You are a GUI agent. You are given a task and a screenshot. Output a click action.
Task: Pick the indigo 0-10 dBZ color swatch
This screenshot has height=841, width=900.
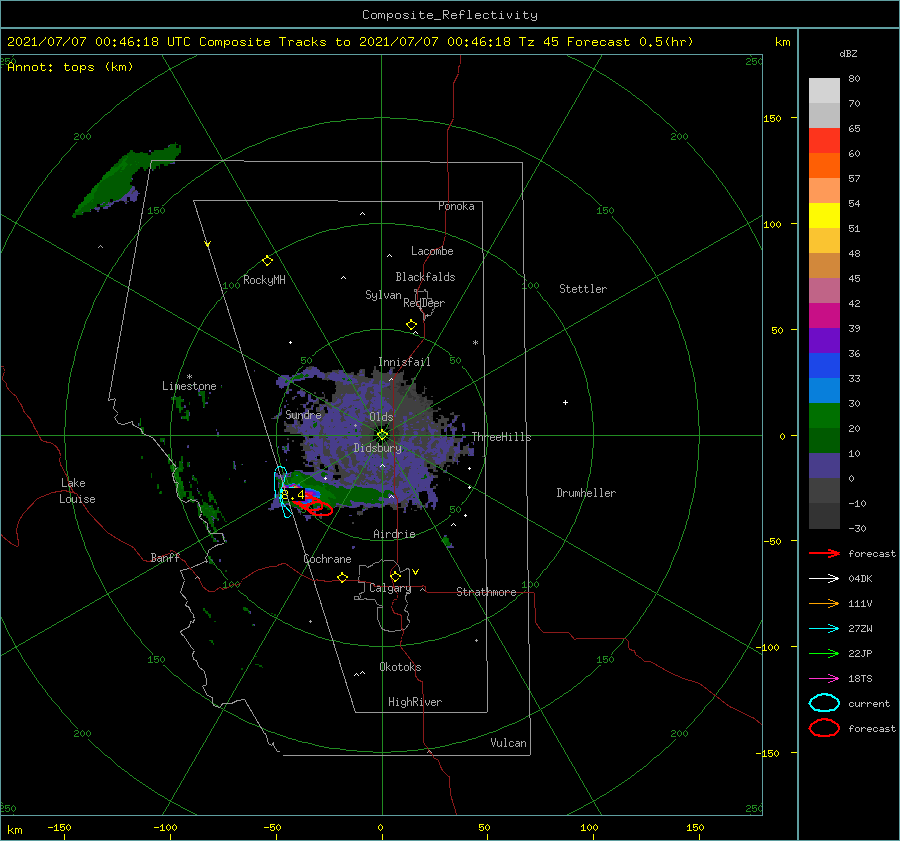click(824, 466)
